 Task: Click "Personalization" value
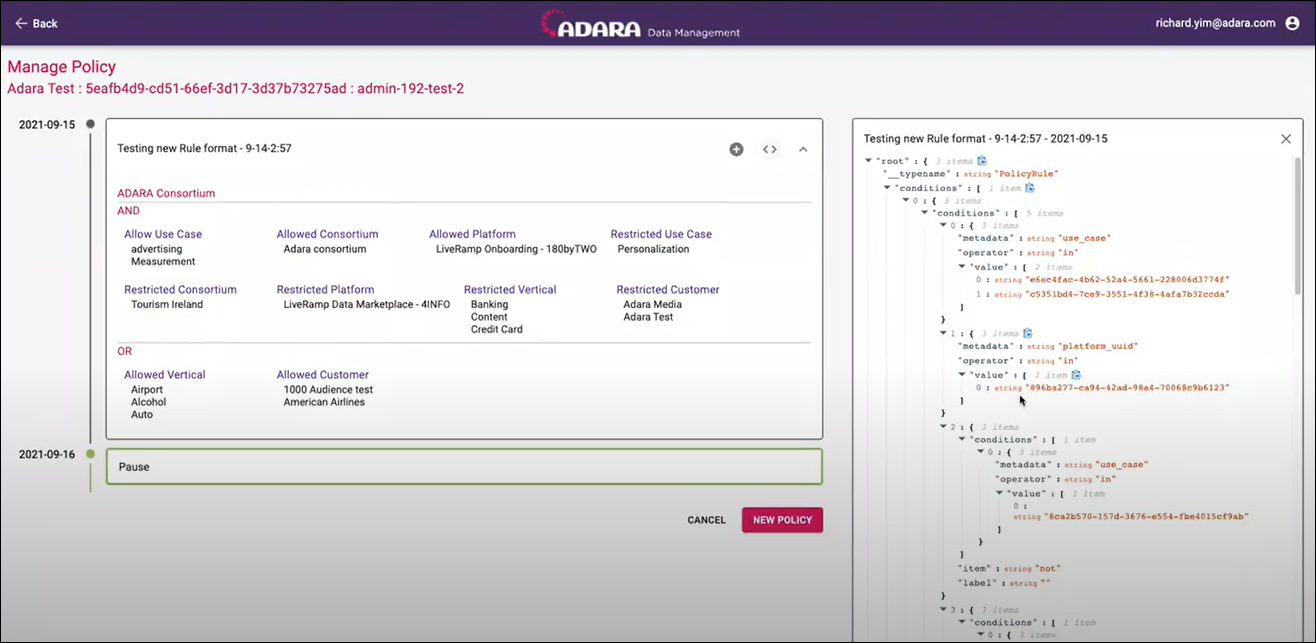coord(654,249)
